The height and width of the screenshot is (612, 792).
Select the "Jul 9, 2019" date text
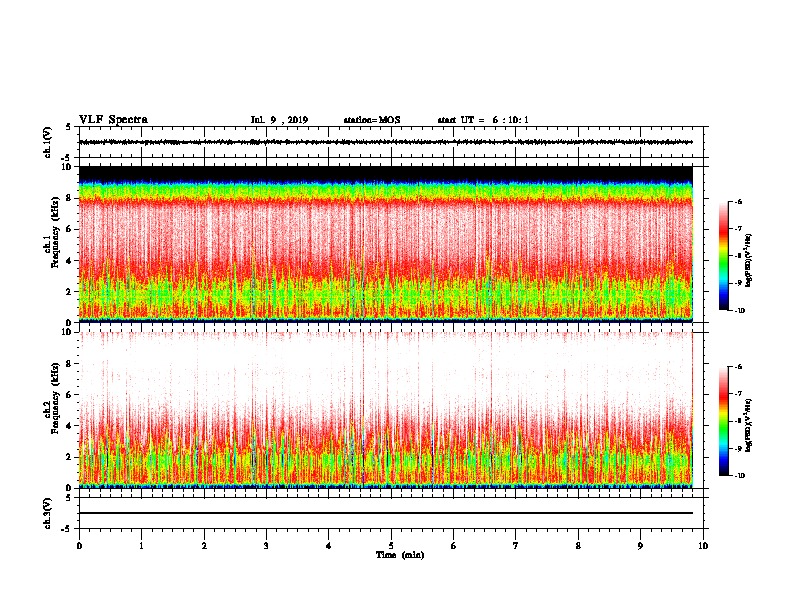point(279,120)
